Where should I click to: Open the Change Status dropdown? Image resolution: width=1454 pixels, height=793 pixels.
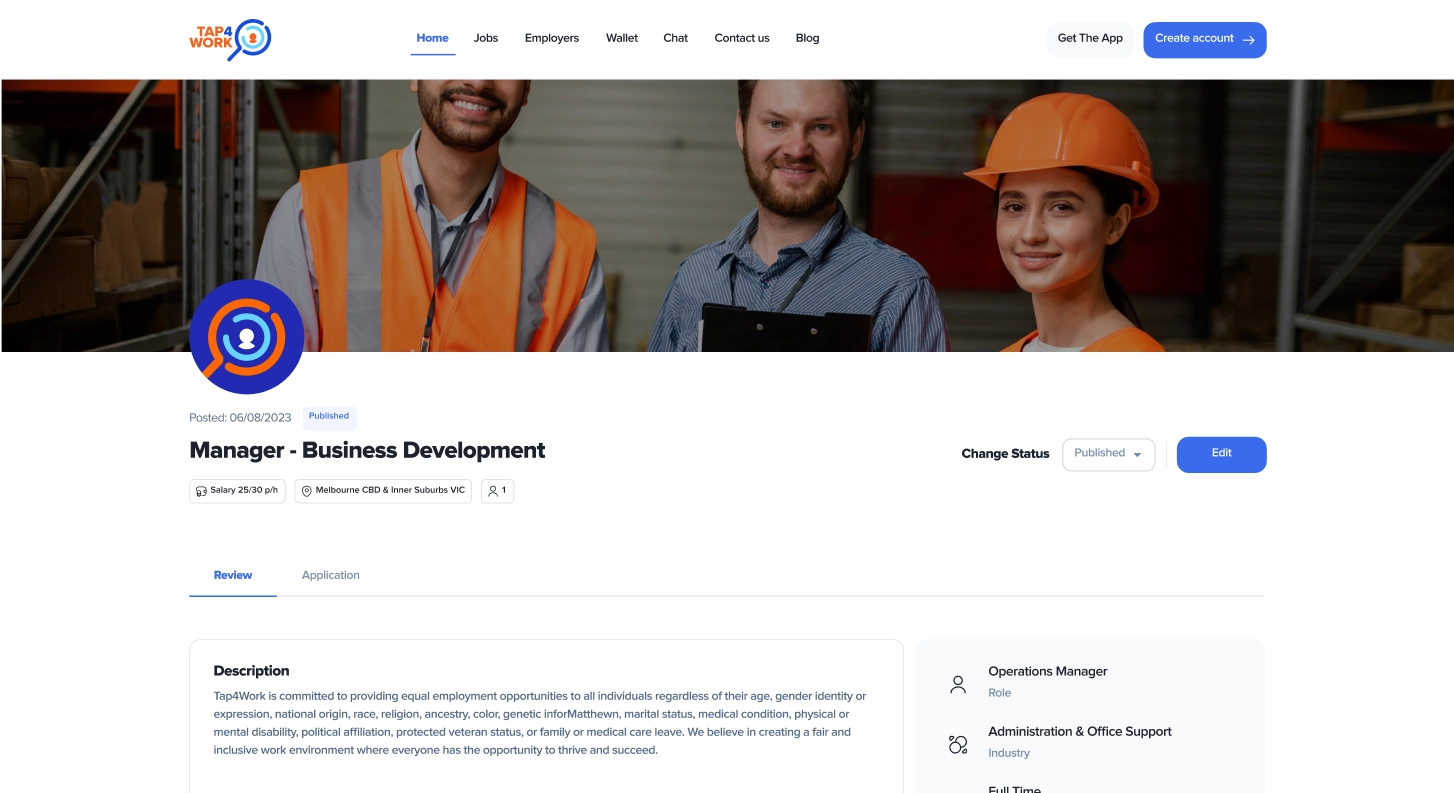tap(1108, 454)
